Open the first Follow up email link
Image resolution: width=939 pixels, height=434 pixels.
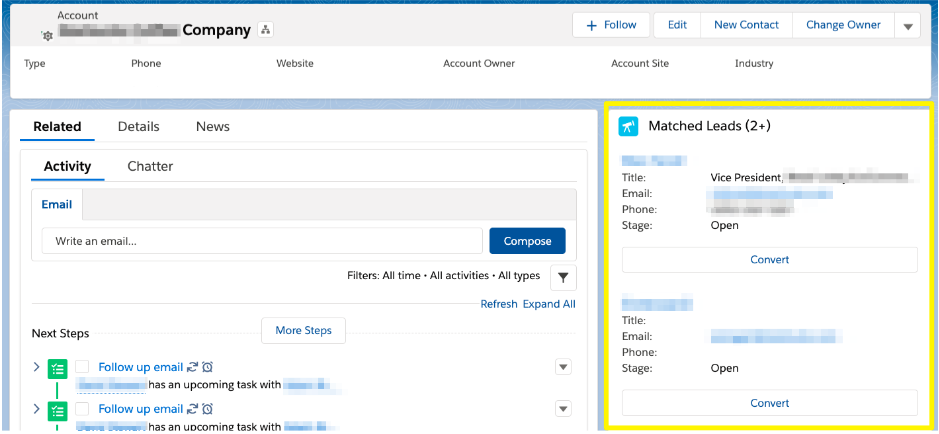[141, 367]
